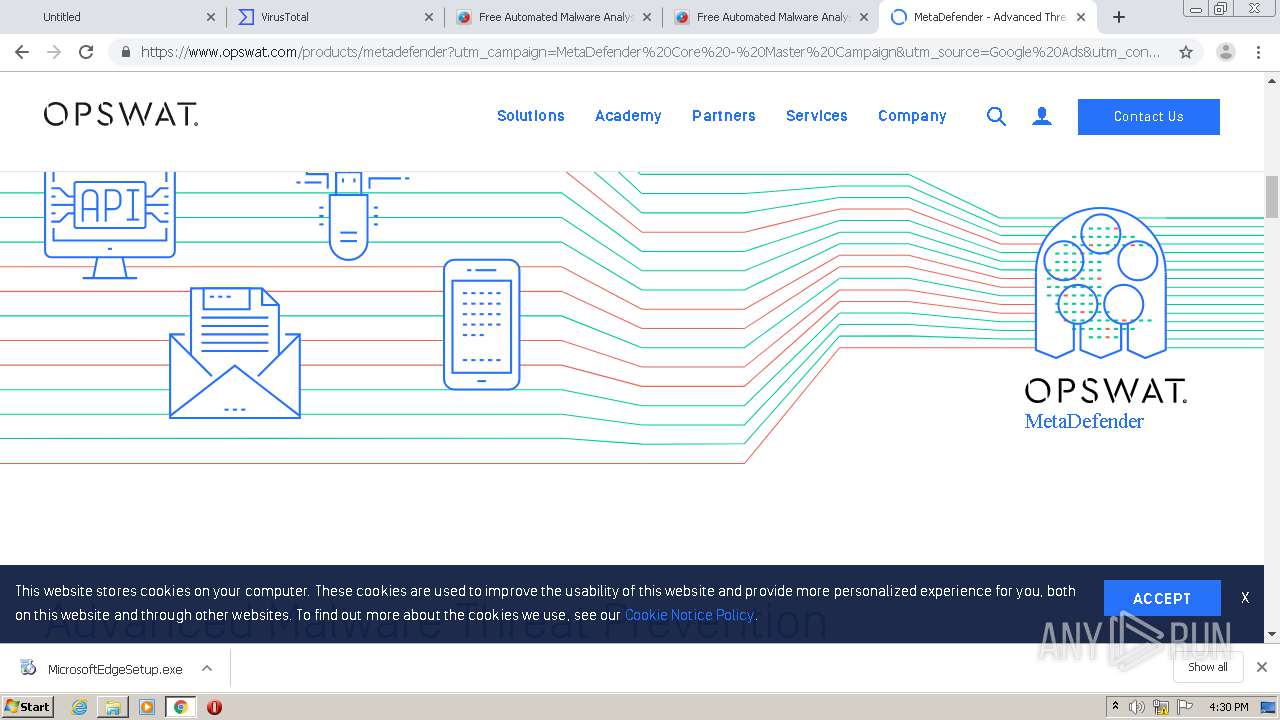Open a new browser tab
This screenshot has height=720, width=1280.
[x=1119, y=17]
